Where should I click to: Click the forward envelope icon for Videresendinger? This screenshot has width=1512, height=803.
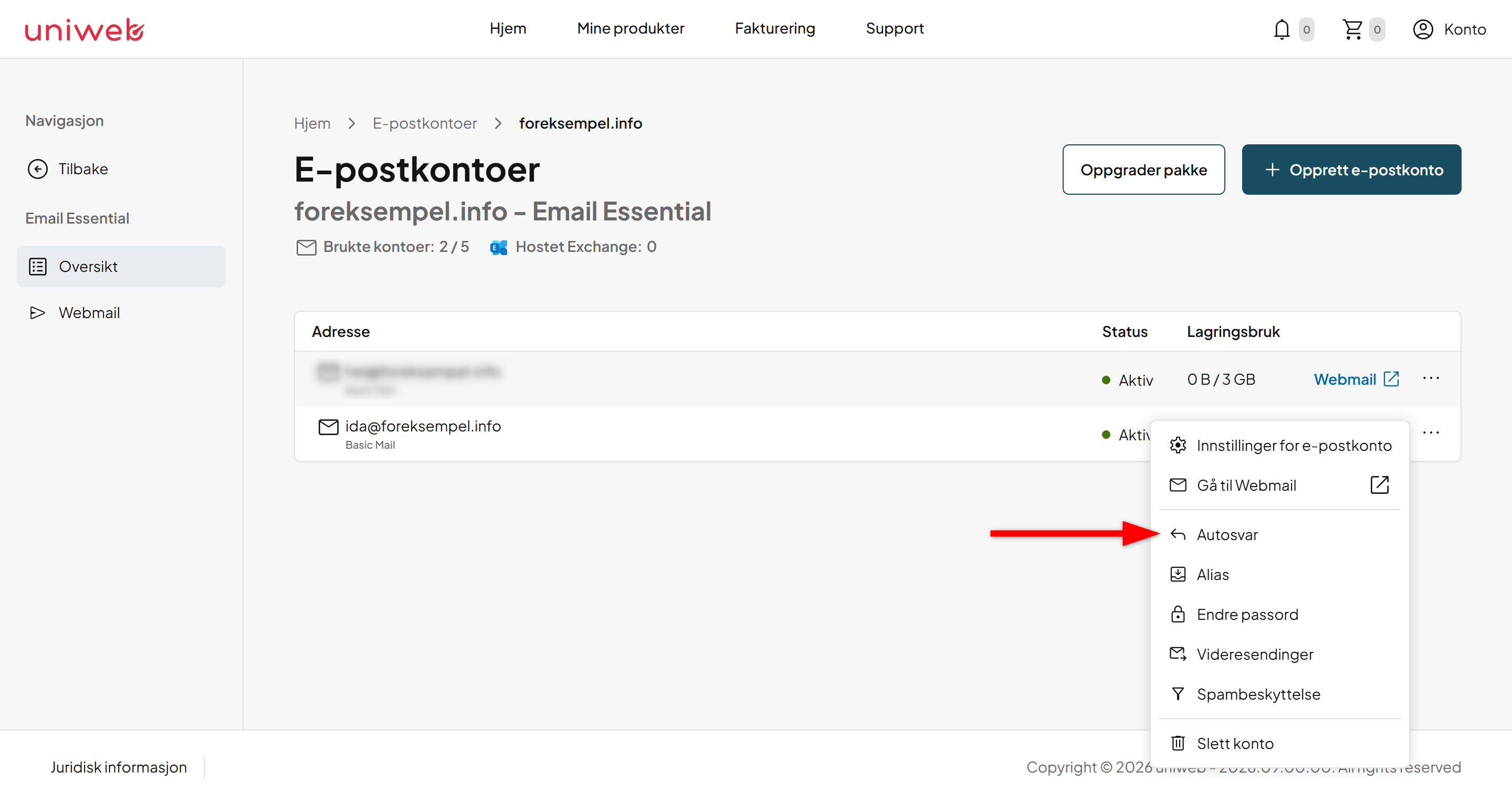(x=1178, y=654)
